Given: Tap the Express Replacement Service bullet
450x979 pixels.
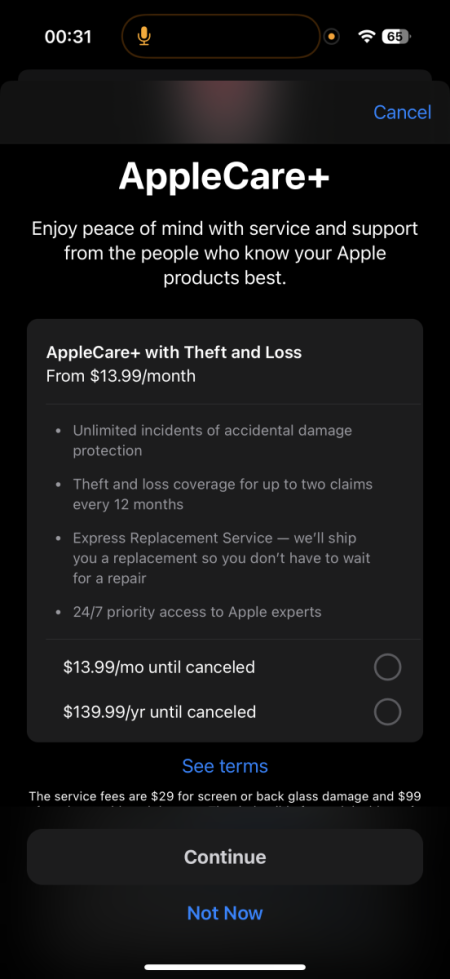Looking at the screenshot, I should point(222,558).
